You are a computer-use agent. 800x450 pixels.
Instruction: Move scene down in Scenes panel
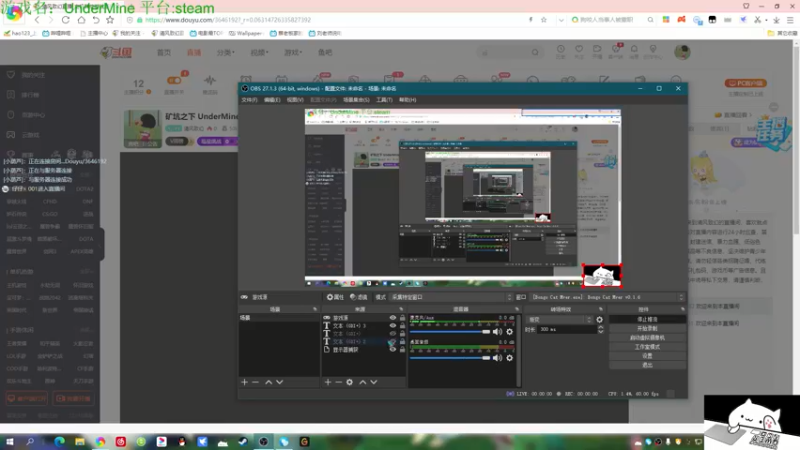(280, 382)
